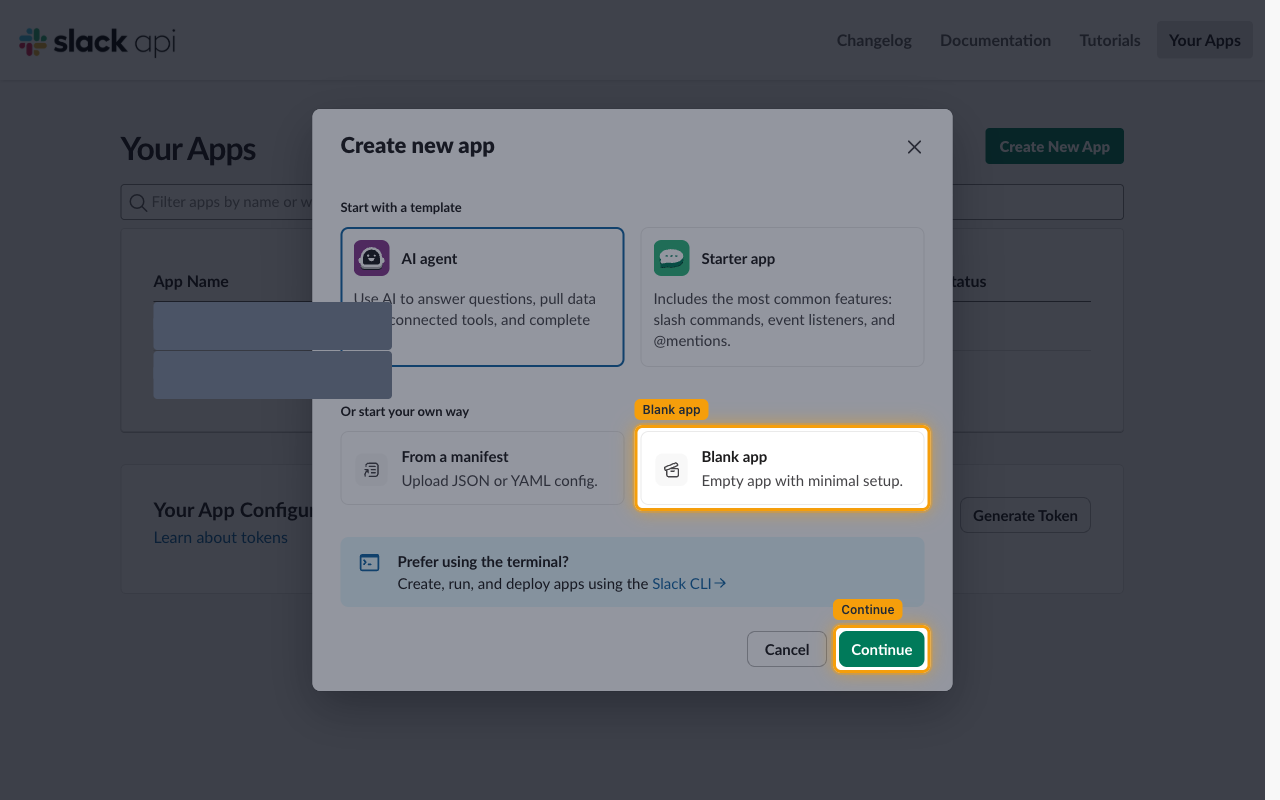Image resolution: width=1280 pixels, height=800 pixels.
Task: Click the Generate Token button
Action: coord(1025,515)
